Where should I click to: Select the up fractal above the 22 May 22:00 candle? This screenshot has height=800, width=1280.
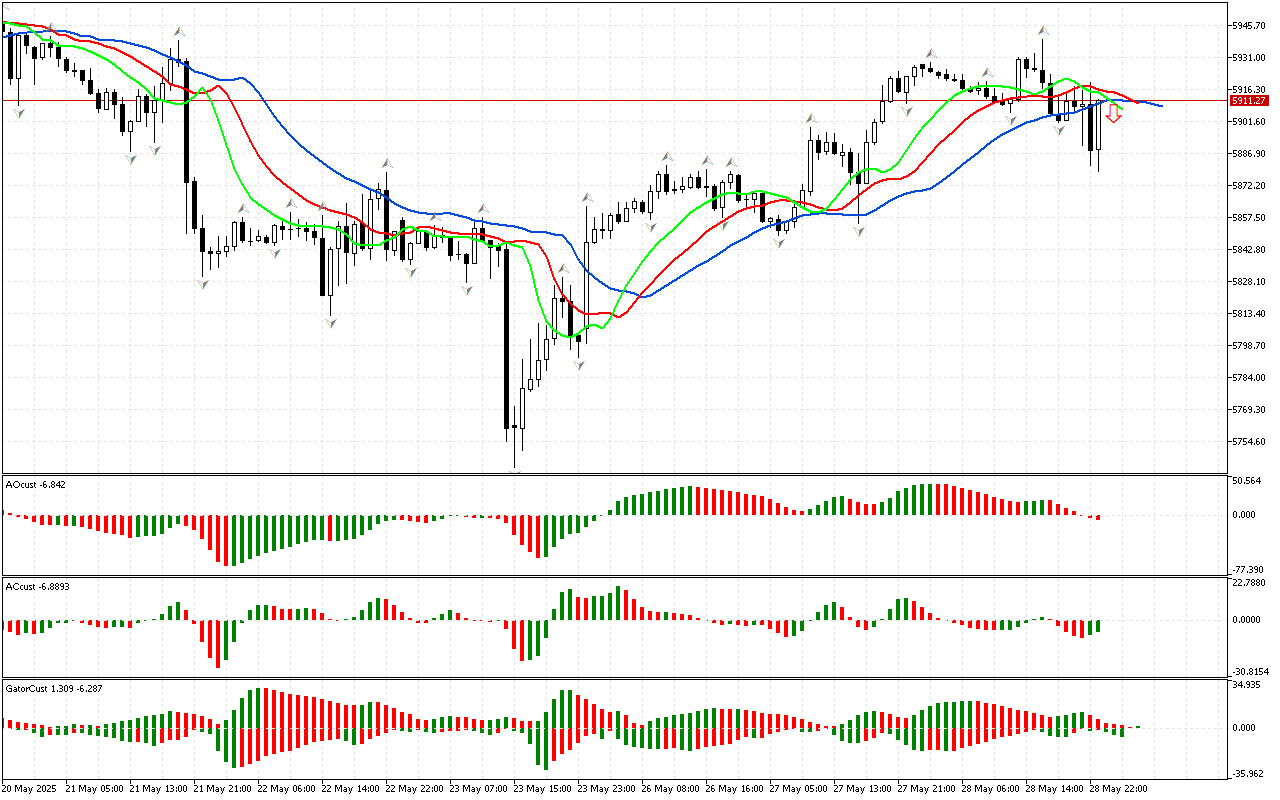click(x=386, y=162)
